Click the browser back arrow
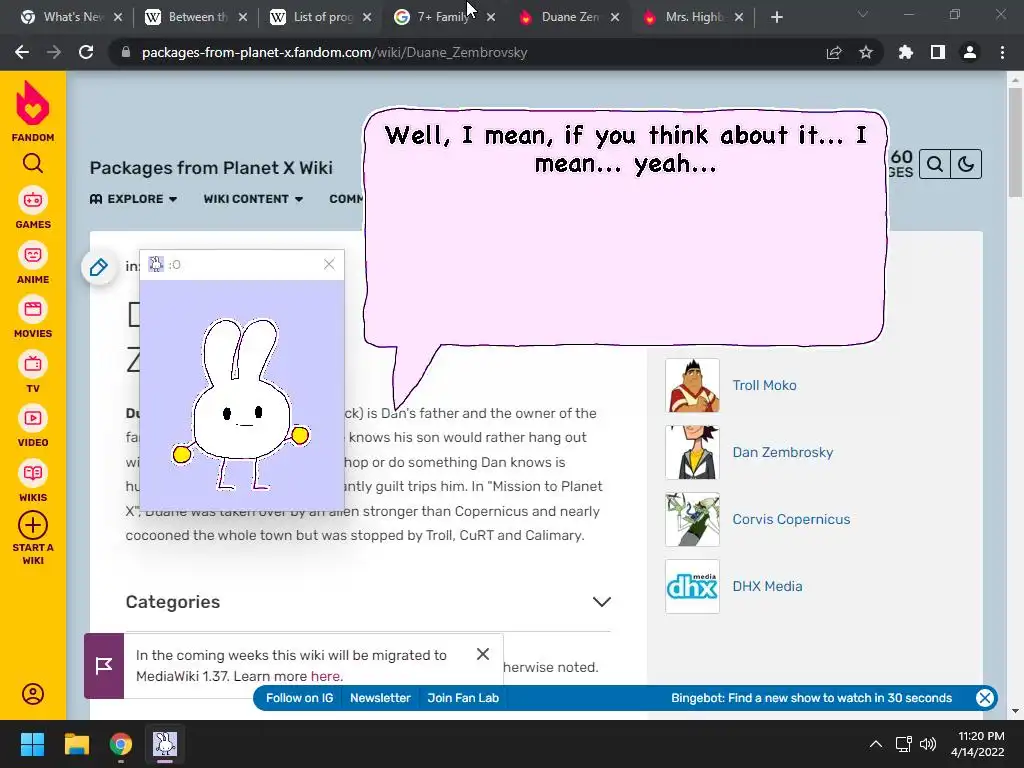Image resolution: width=1024 pixels, height=768 pixels. 22,52
